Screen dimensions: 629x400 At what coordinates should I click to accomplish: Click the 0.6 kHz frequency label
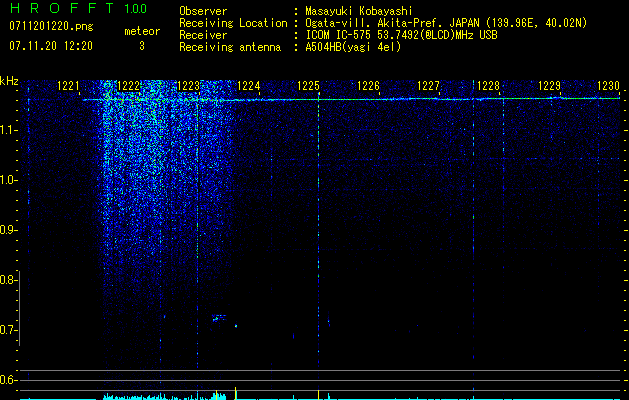pyautogui.click(x=7, y=380)
